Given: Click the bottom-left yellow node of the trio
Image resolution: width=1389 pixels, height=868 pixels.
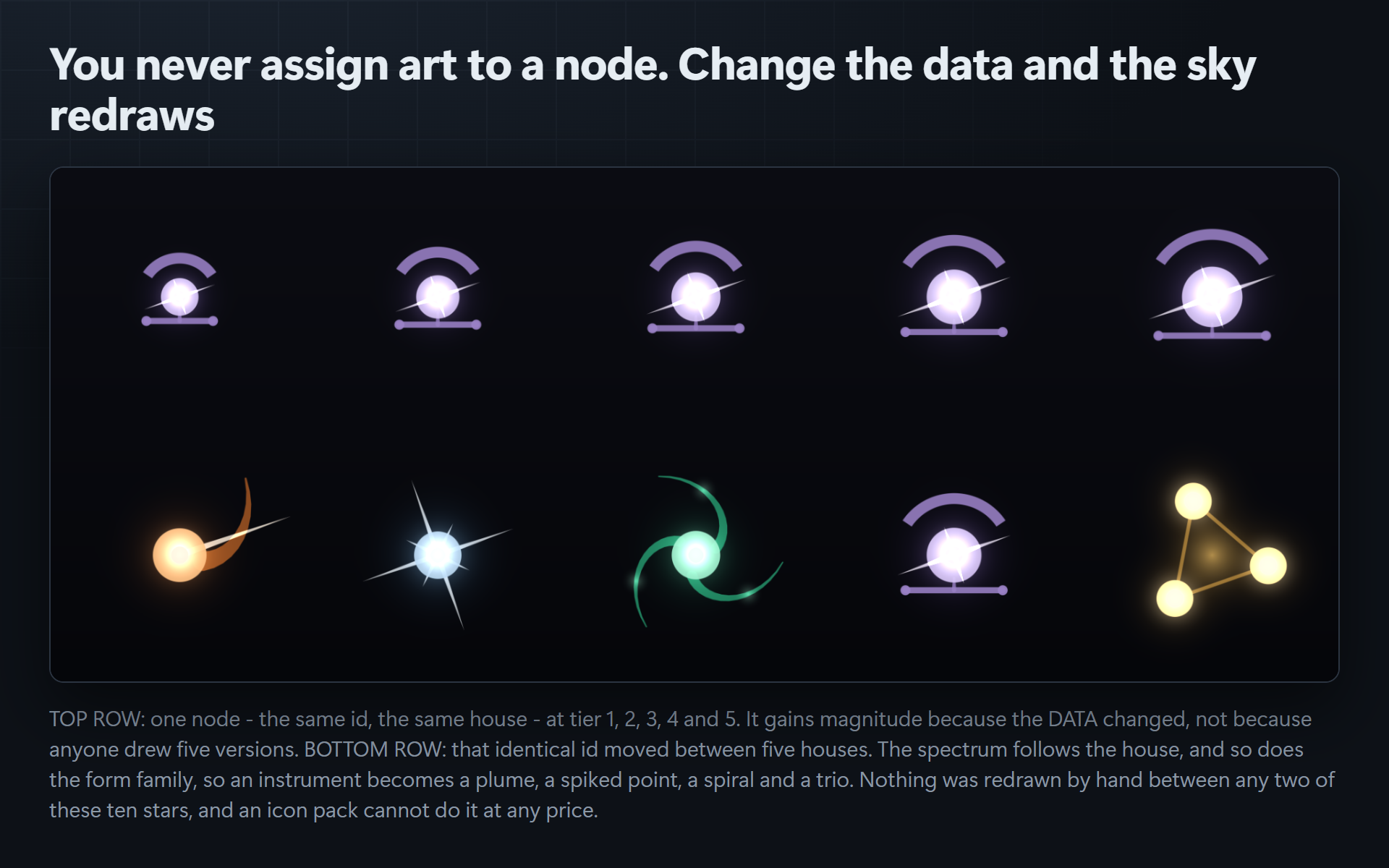Looking at the screenshot, I should tap(1175, 598).
